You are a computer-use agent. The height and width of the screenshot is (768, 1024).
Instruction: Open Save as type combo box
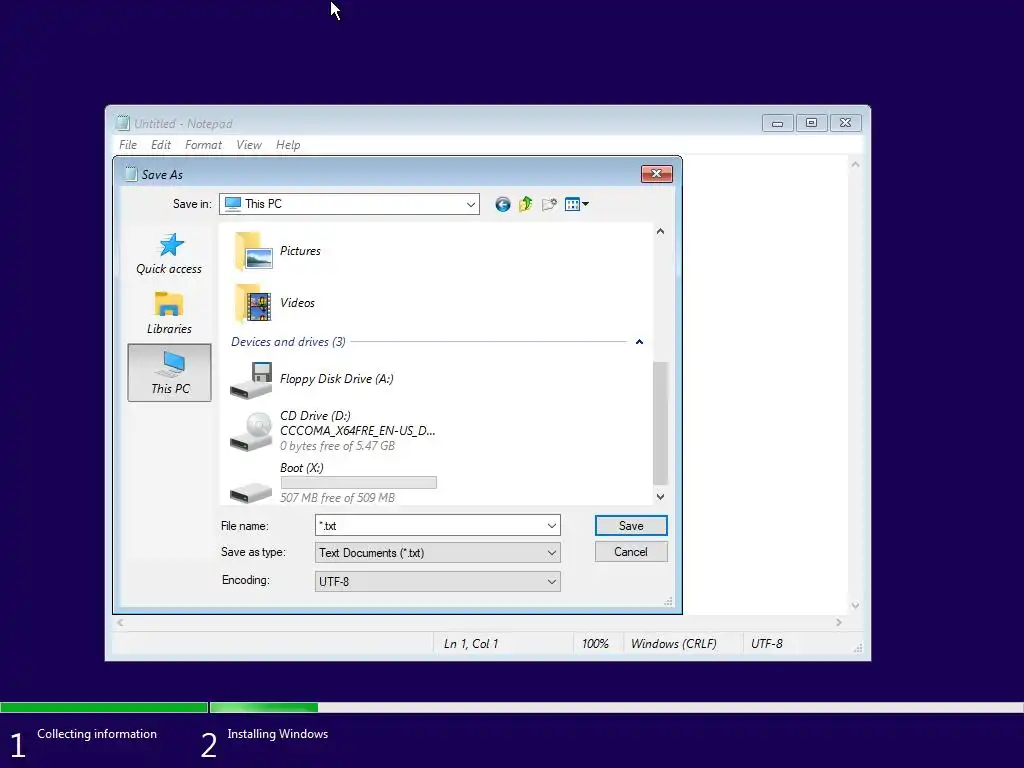tap(438, 552)
